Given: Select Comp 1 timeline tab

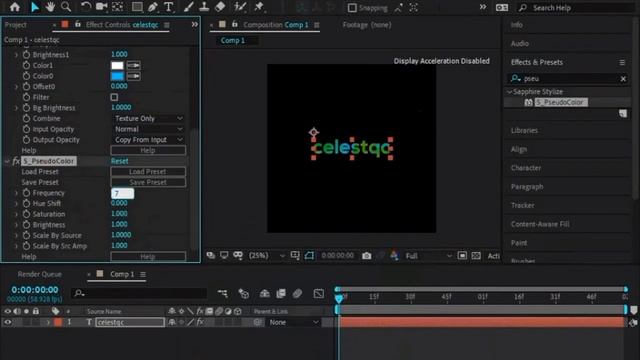Looking at the screenshot, I should point(122,274).
